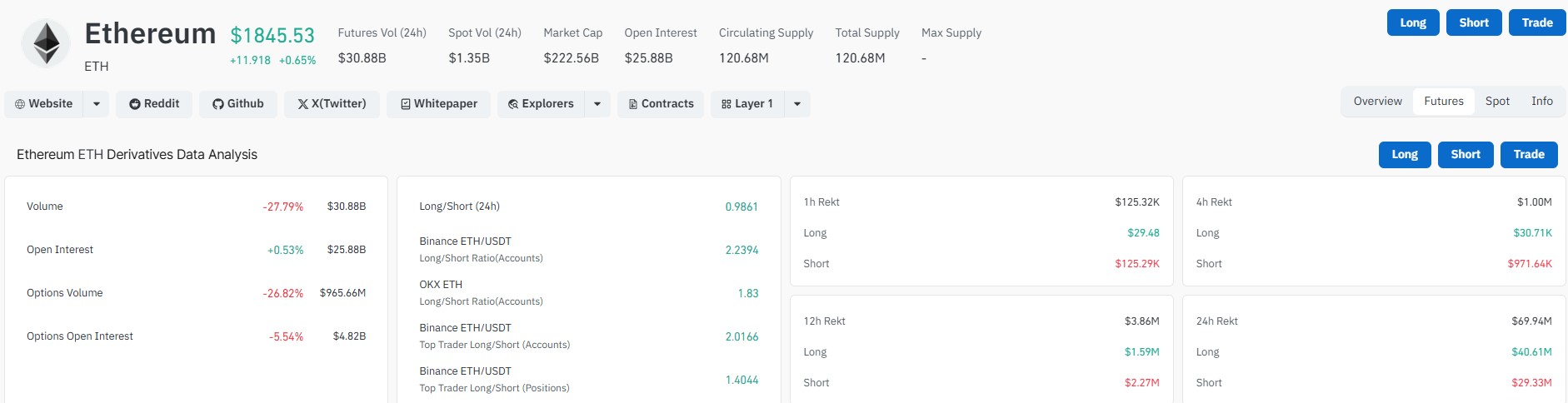
Task: Open the Whitepaper link
Action: click(x=438, y=104)
